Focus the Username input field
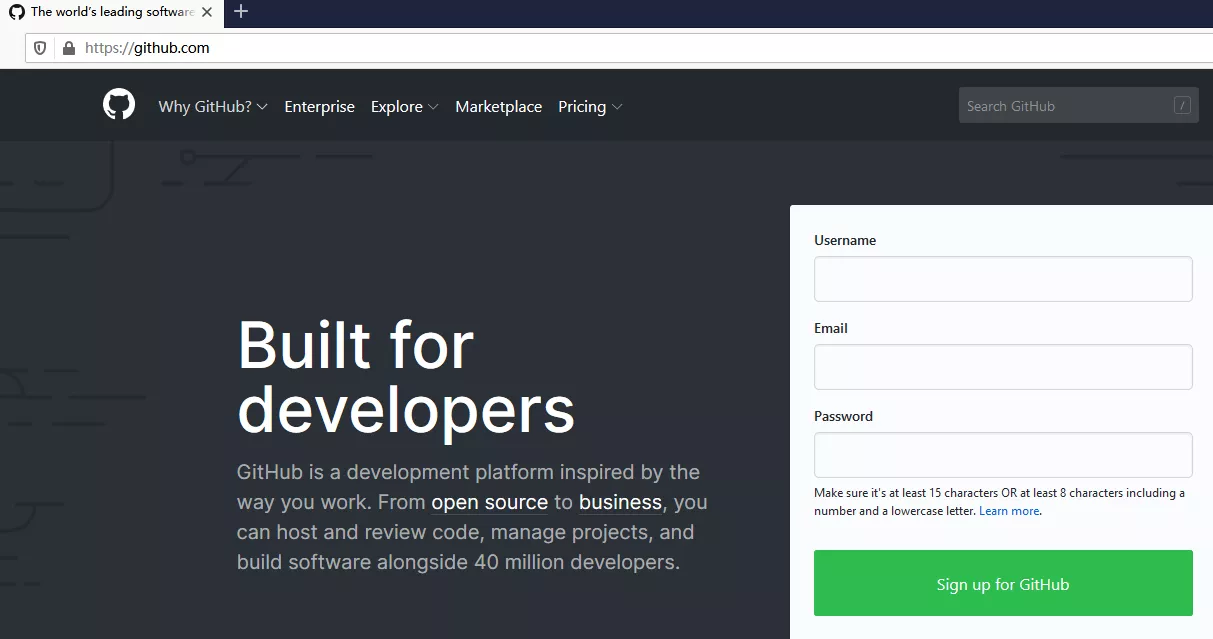 pos(1003,279)
